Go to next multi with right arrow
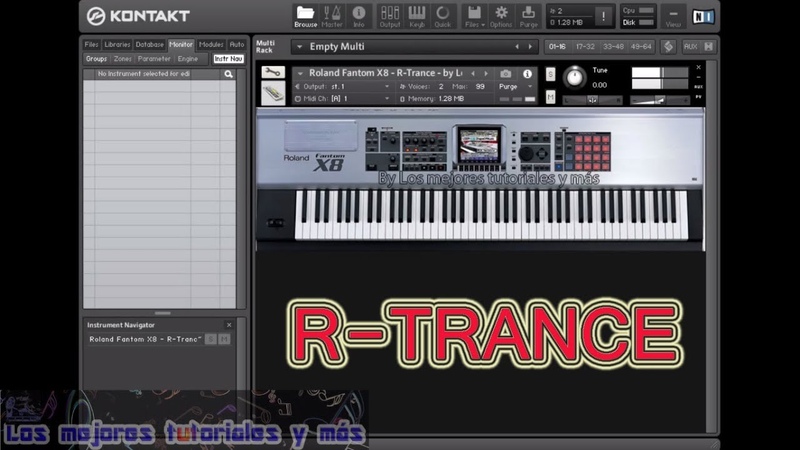This screenshot has height=450, width=800. (x=530, y=47)
